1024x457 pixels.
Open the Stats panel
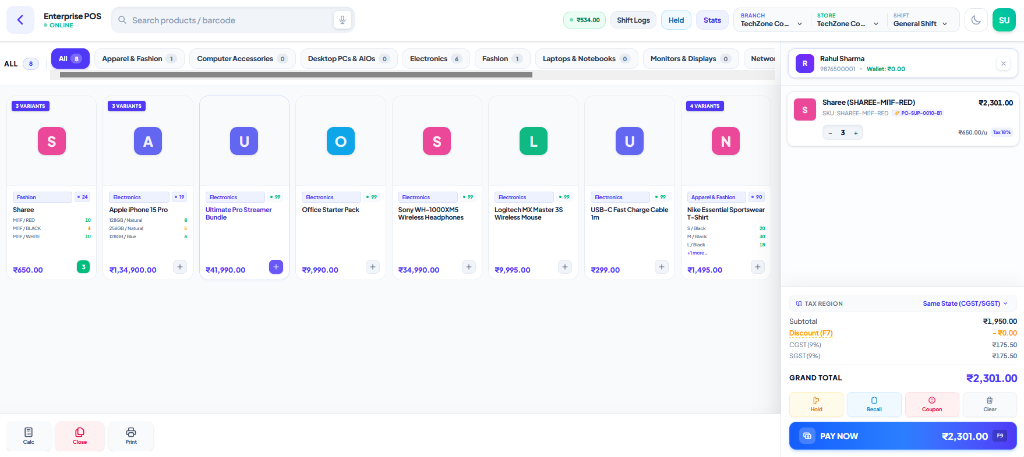tap(712, 20)
